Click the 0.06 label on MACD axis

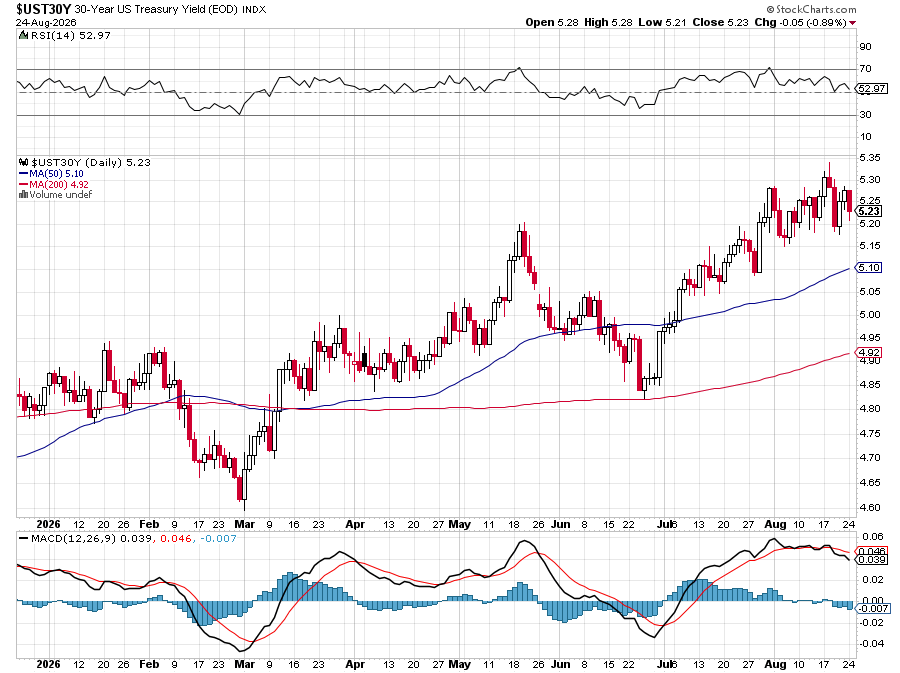pyautogui.click(x=872, y=537)
